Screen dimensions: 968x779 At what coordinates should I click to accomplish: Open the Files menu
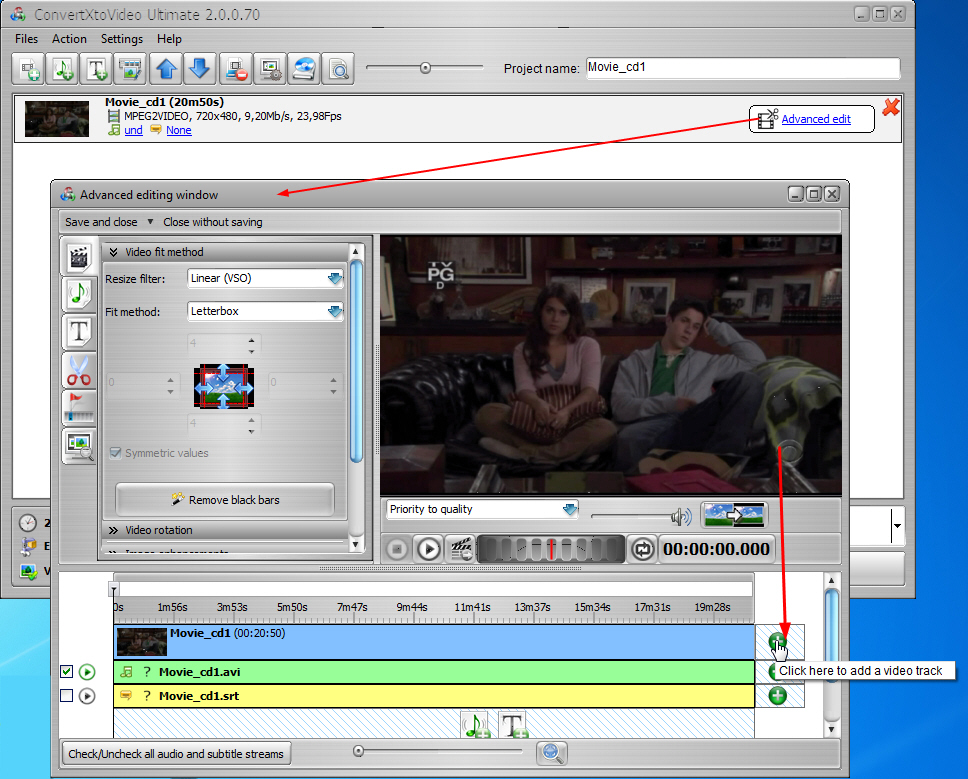[27, 39]
